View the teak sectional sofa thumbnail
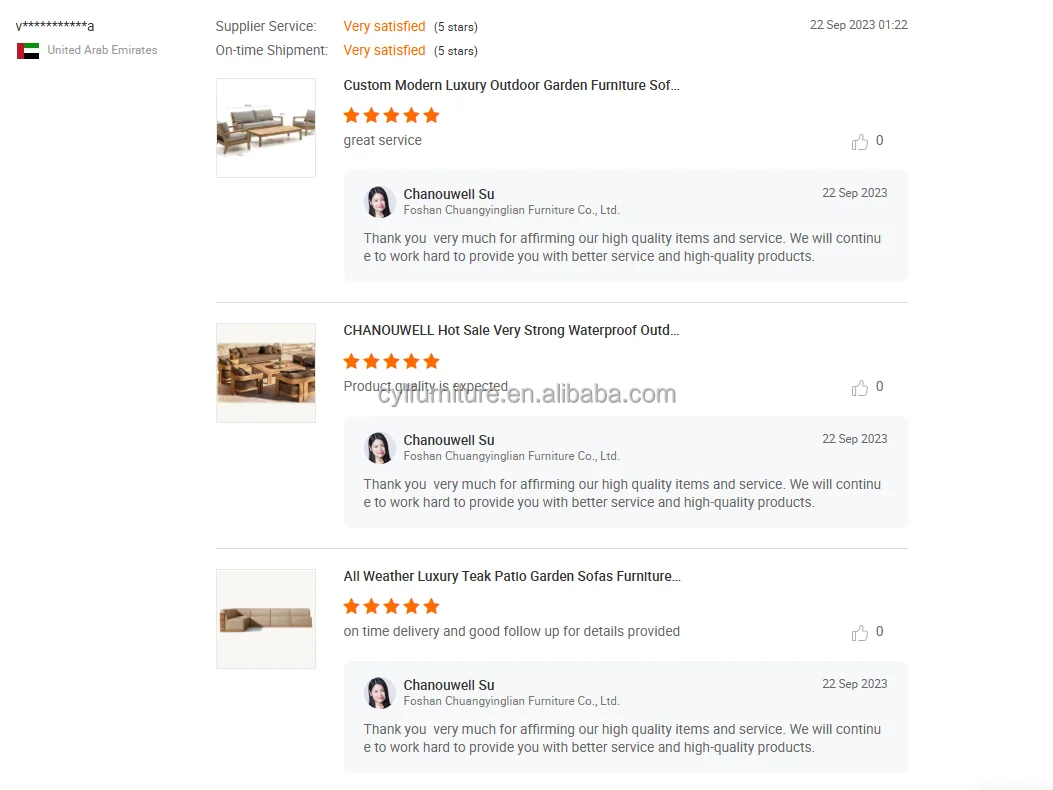This screenshot has height=790, width=1053. pyautogui.click(x=266, y=619)
